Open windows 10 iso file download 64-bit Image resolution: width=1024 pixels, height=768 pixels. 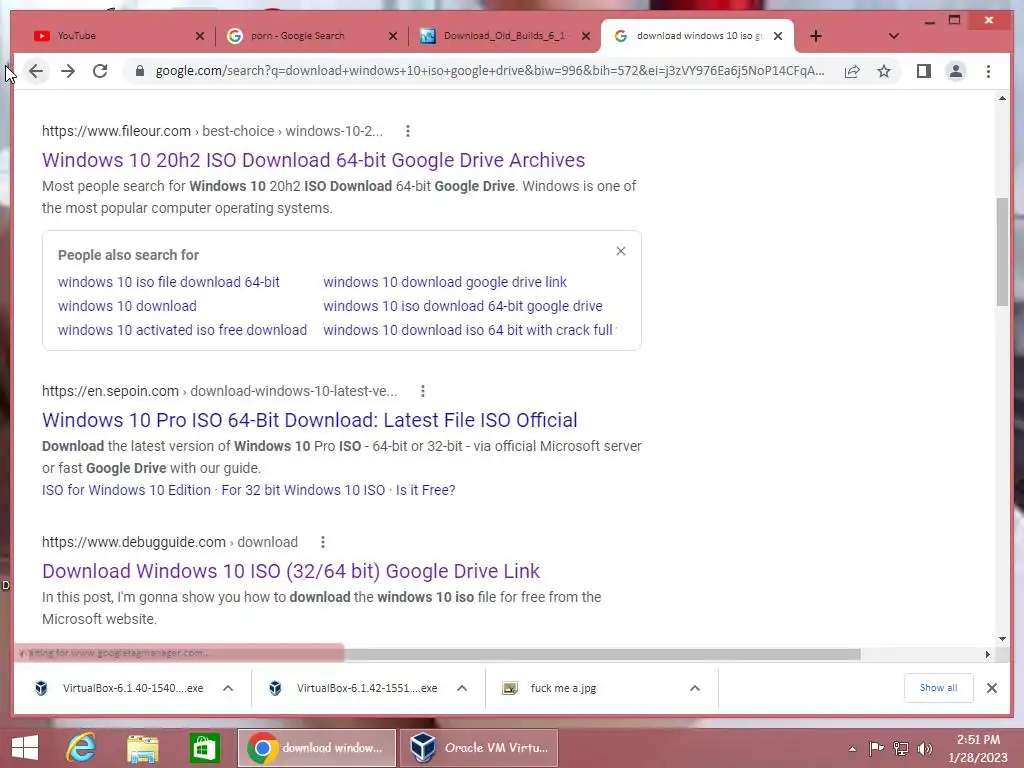pyautogui.click(x=168, y=282)
